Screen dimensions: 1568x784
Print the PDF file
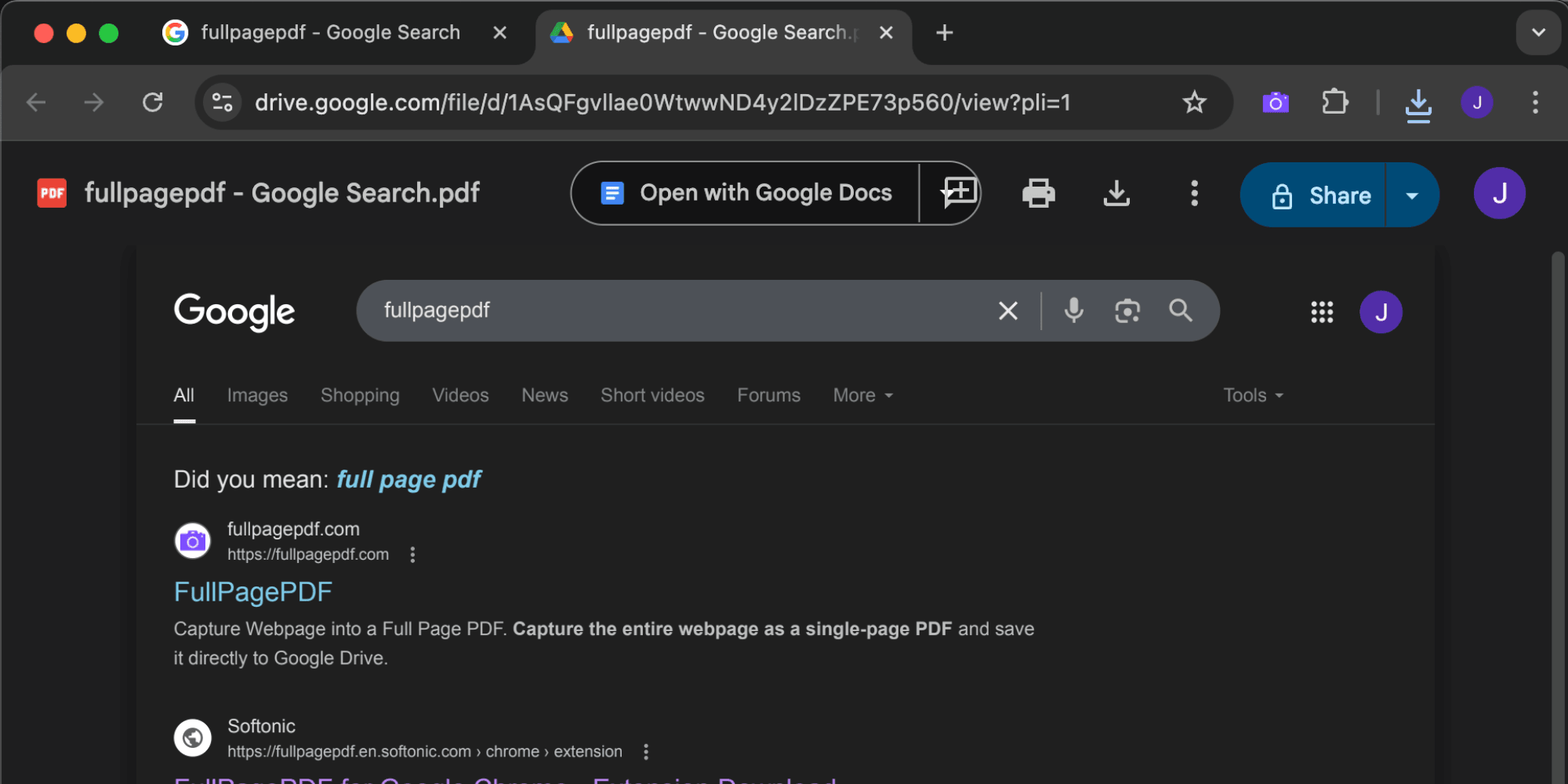[1039, 193]
